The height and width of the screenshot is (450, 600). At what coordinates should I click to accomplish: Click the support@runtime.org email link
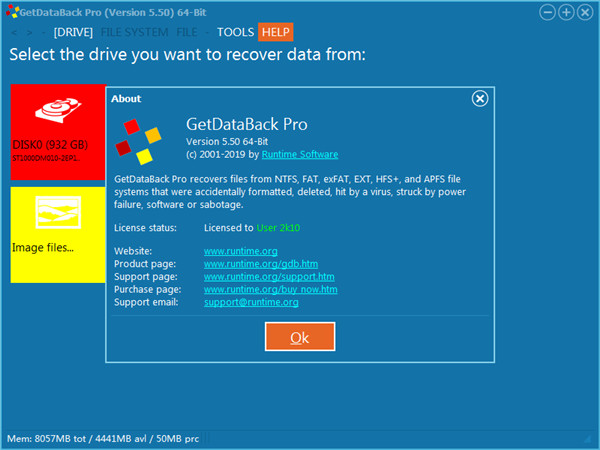[x=251, y=302]
